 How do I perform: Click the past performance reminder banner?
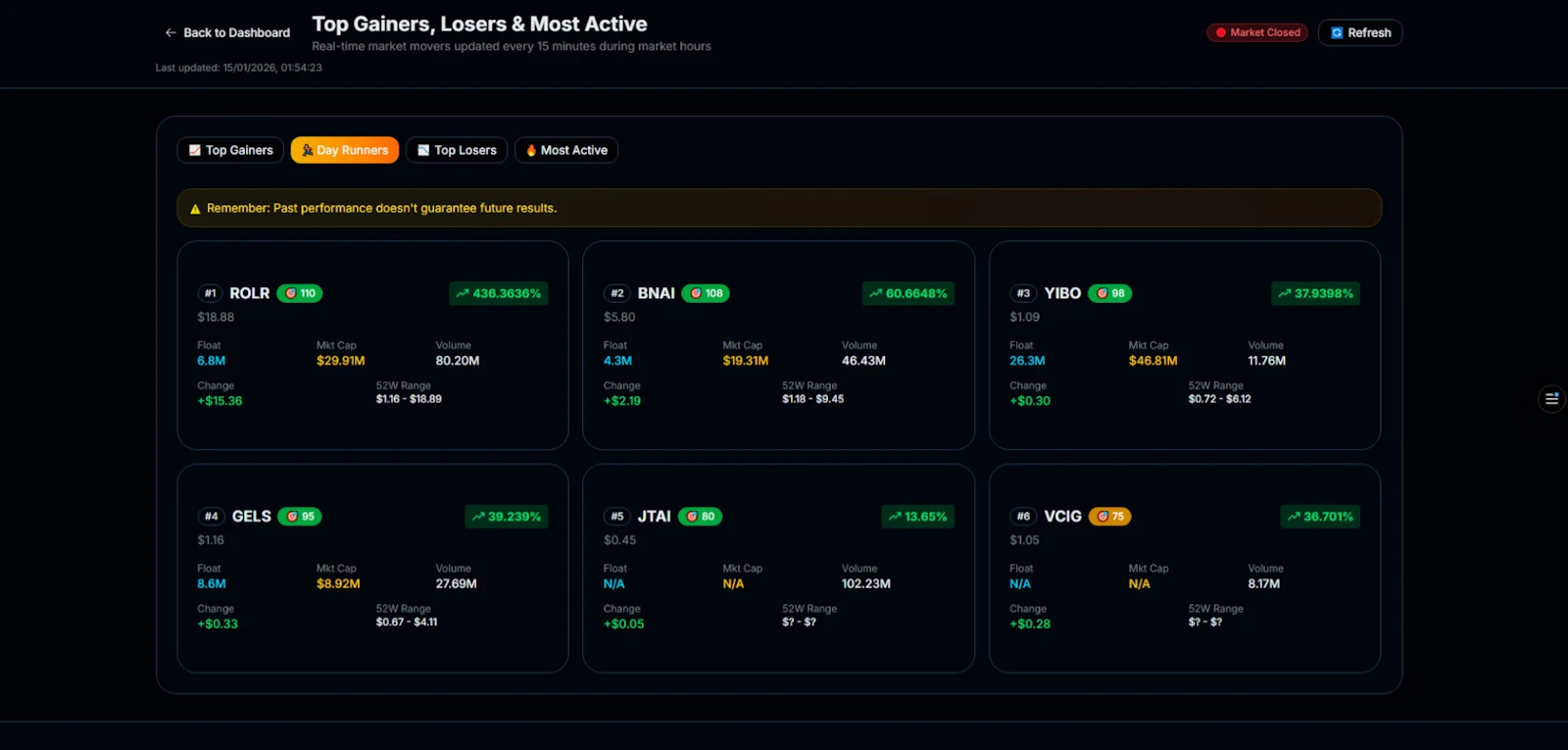point(779,208)
